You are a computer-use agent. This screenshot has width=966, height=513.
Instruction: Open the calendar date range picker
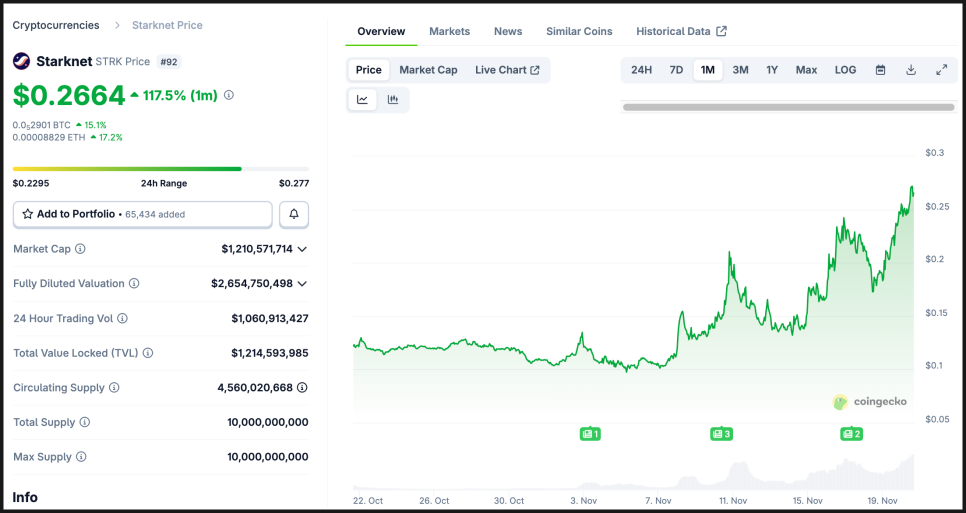pos(880,70)
